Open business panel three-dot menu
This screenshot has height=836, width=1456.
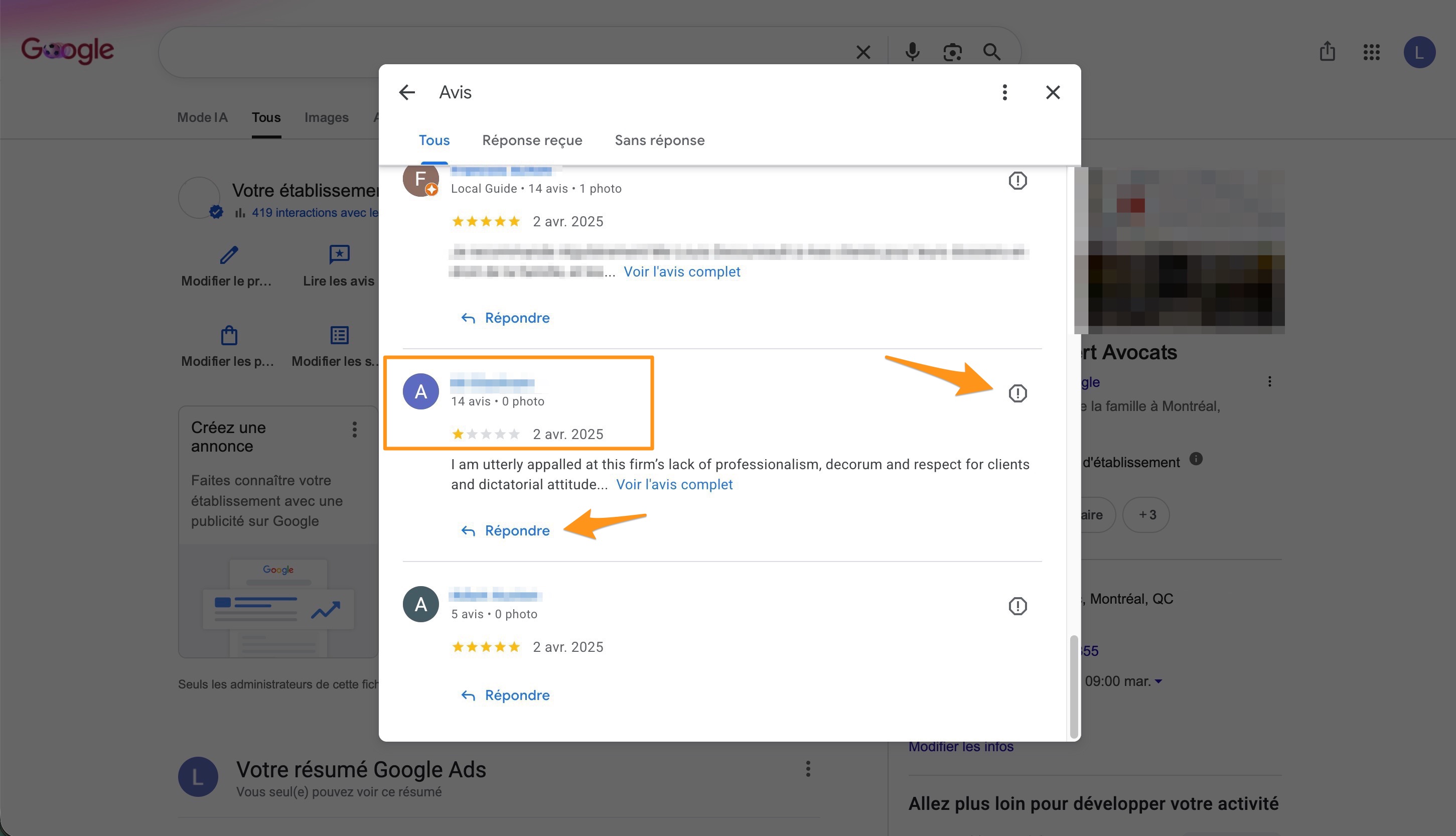tap(1269, 381)
